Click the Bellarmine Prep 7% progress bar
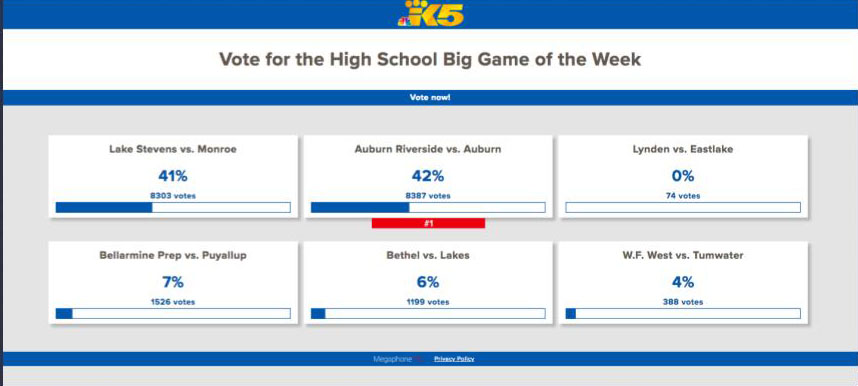Viewport: 858px width, 386px height. [x=173, y=314]
